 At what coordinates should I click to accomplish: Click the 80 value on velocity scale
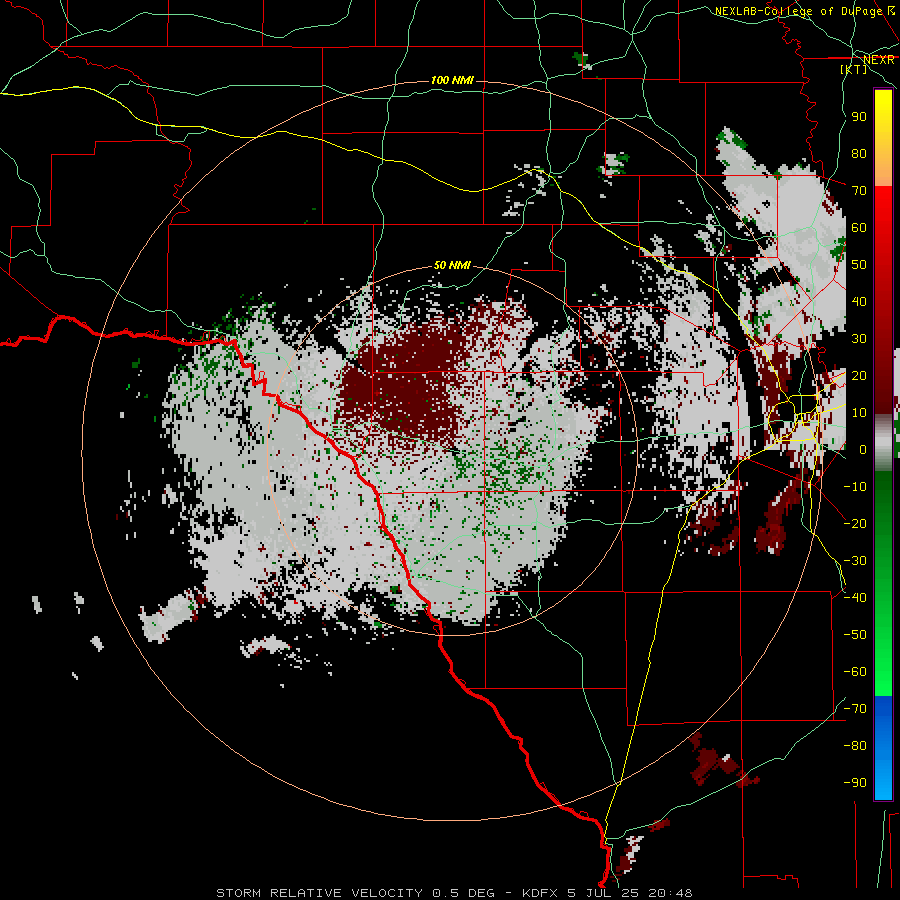(859, 154)
